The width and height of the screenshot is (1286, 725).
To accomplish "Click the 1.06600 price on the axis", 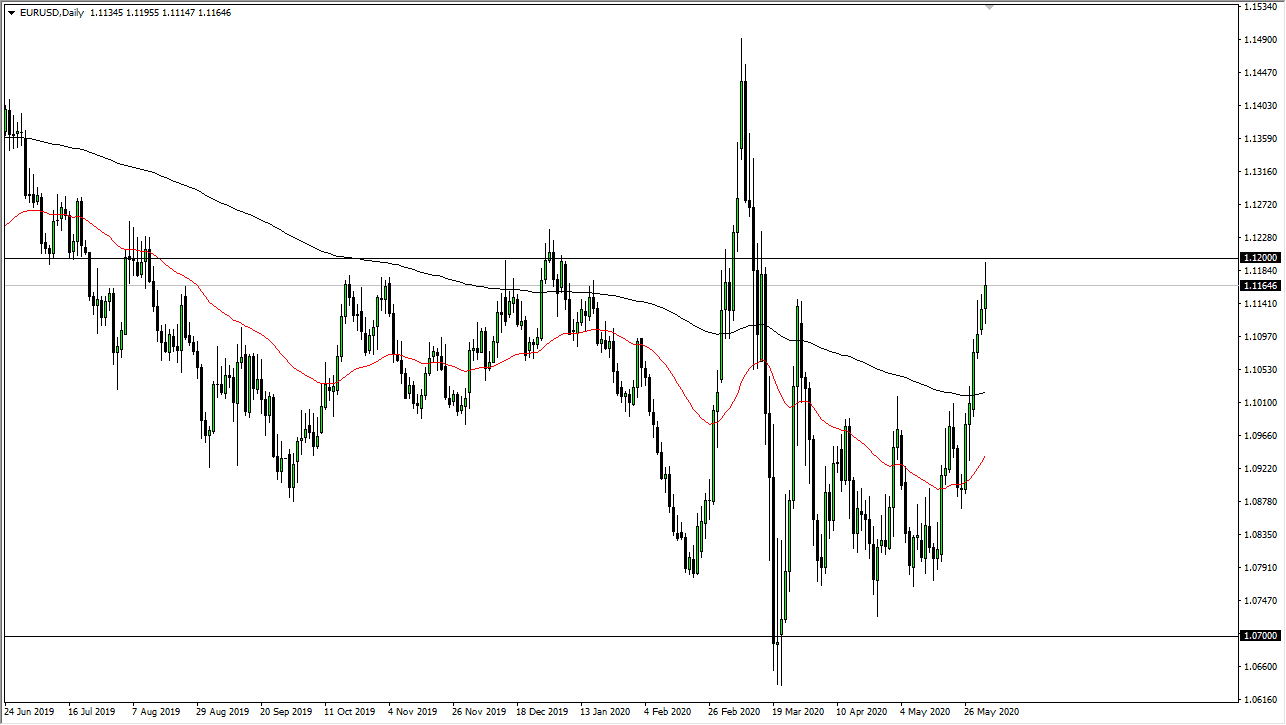I will tap(1260, 667).
